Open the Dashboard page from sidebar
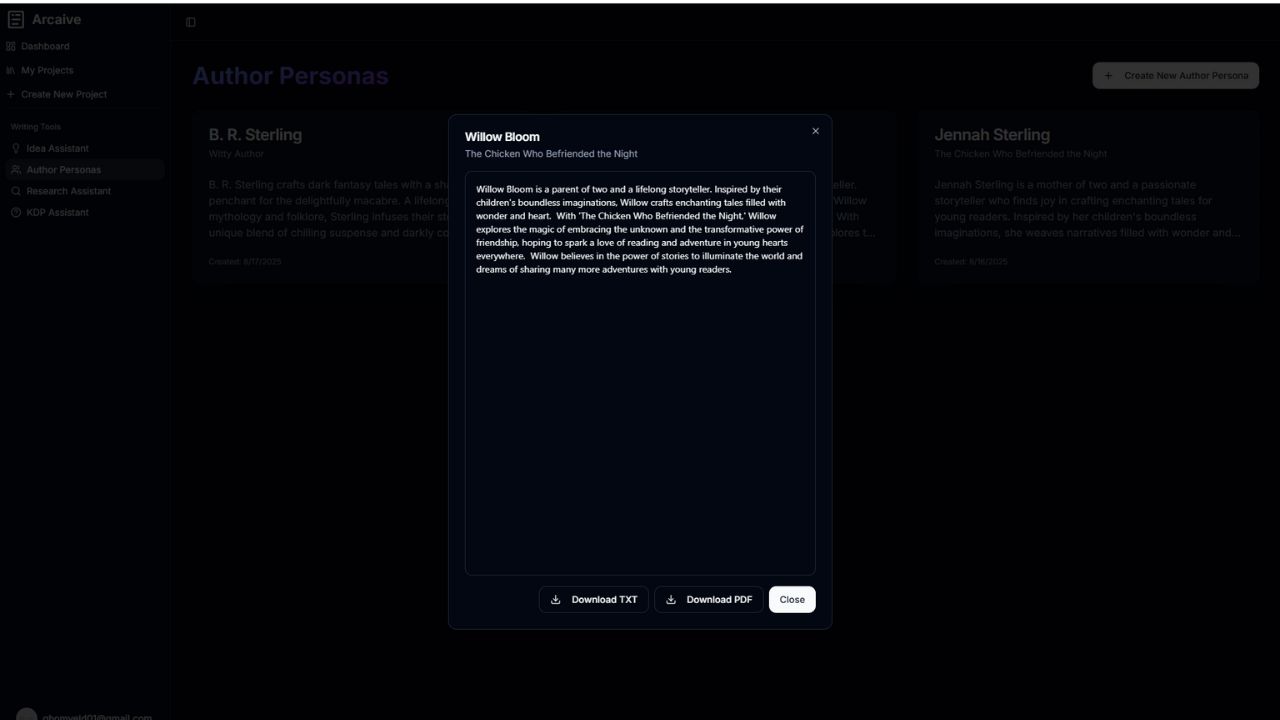Screen dimensions: 1280x720 (38, 46)
